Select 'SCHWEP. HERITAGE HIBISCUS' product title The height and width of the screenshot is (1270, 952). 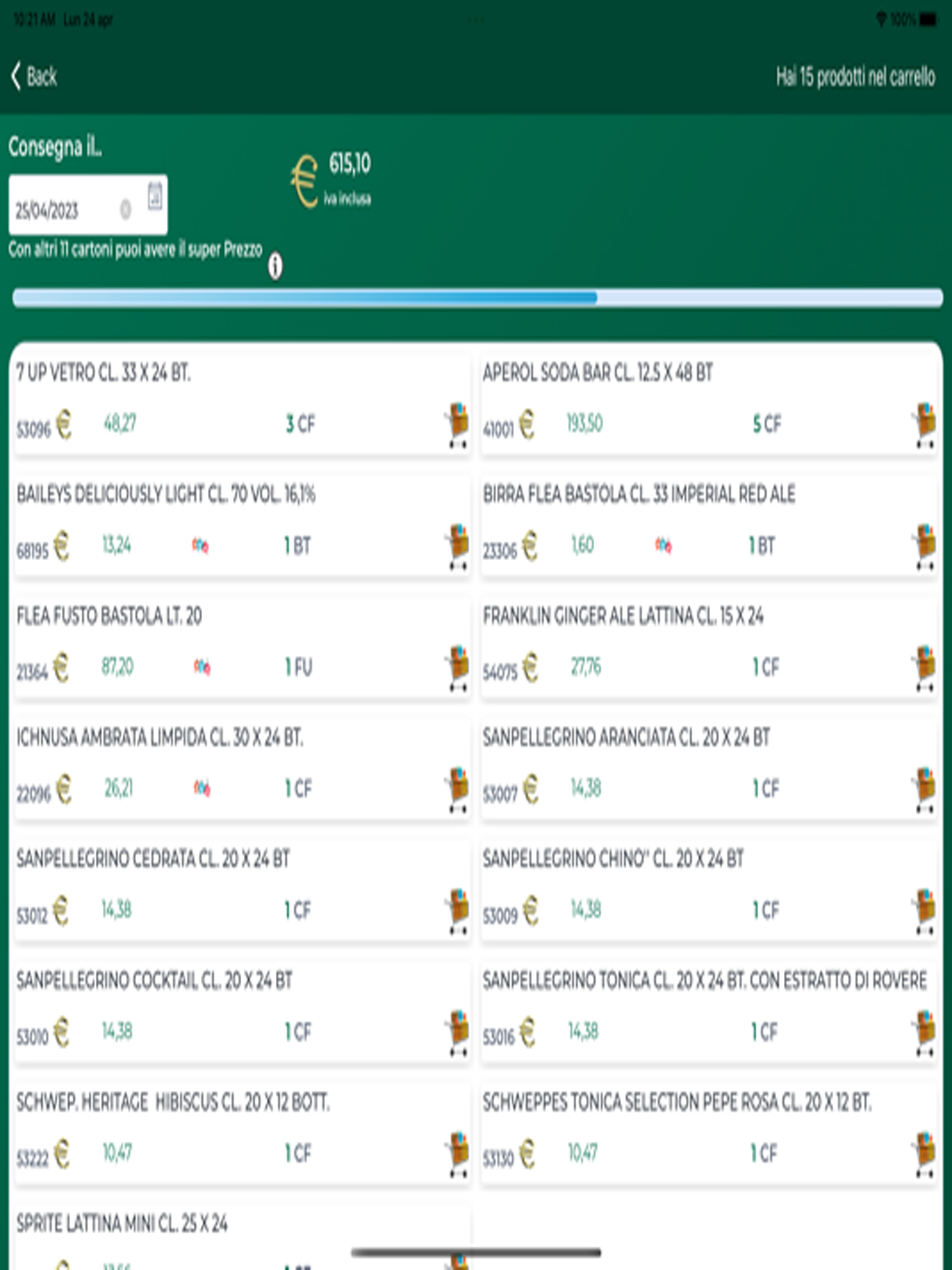(x=173, y=1102)
